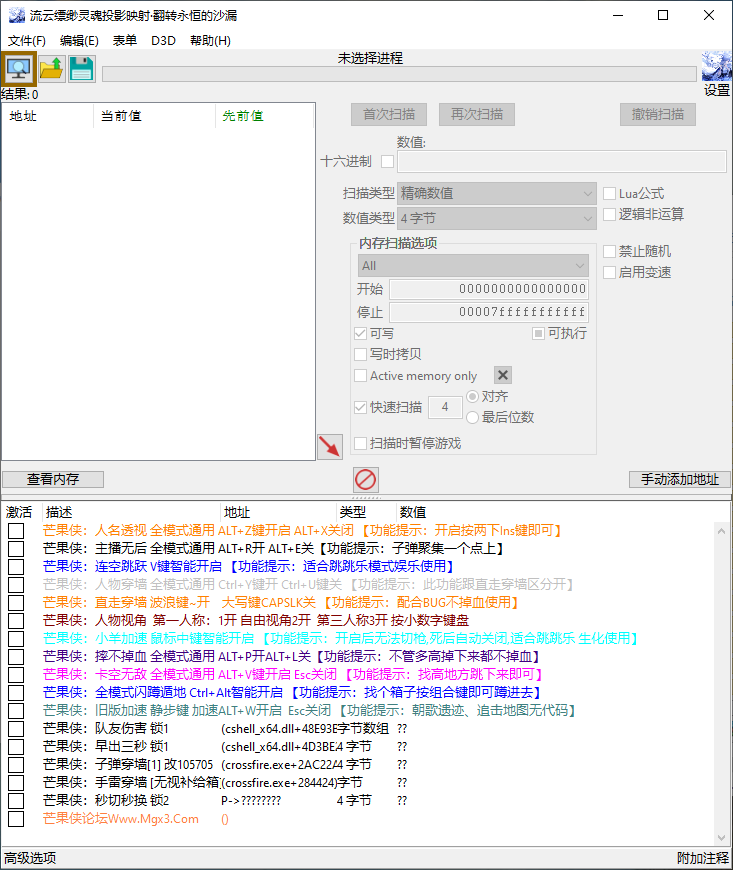The image size is (733, 870).
Task: Click the address list scrollbar up arrow
Action: click(x=721, y=531)
